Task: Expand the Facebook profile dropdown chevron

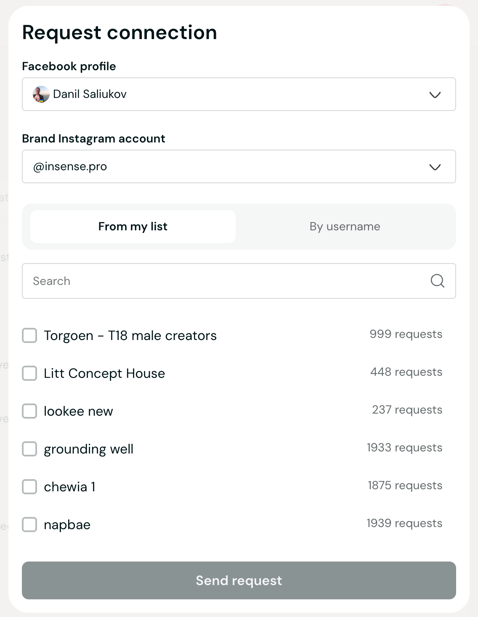Action: [x=435, y=95]
